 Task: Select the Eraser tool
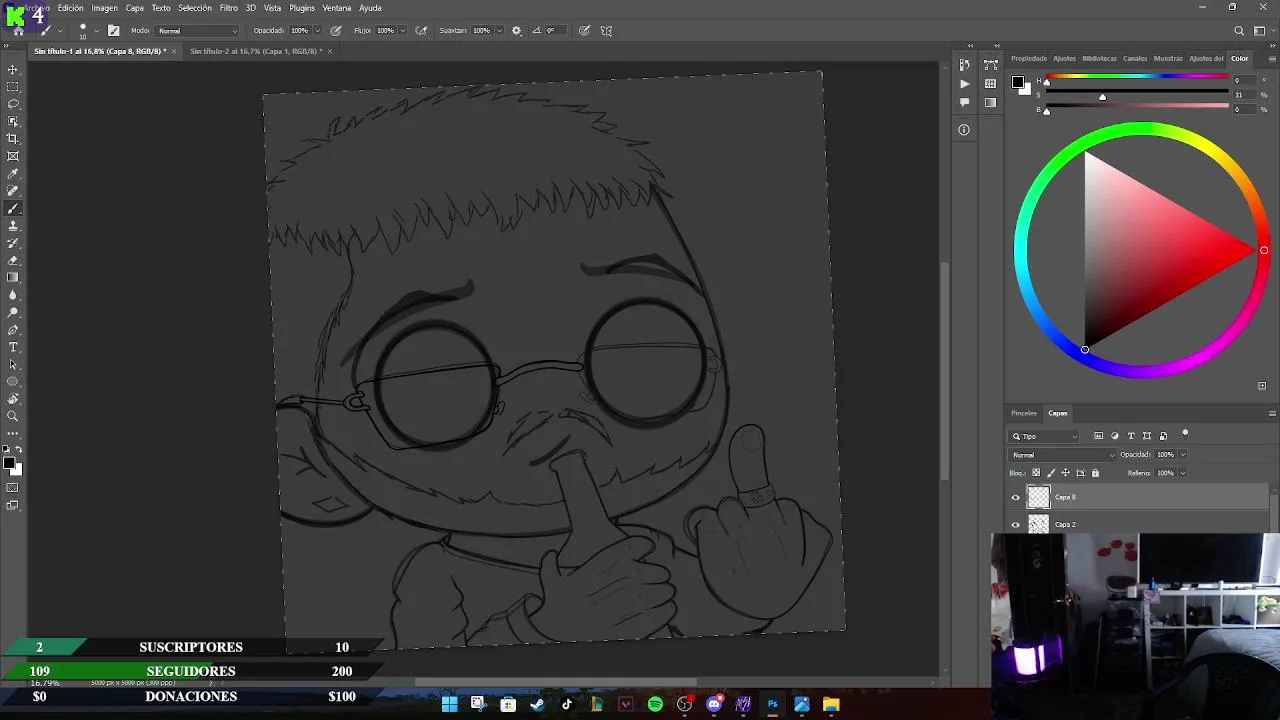pyautogui.click(x=13, y=261)
